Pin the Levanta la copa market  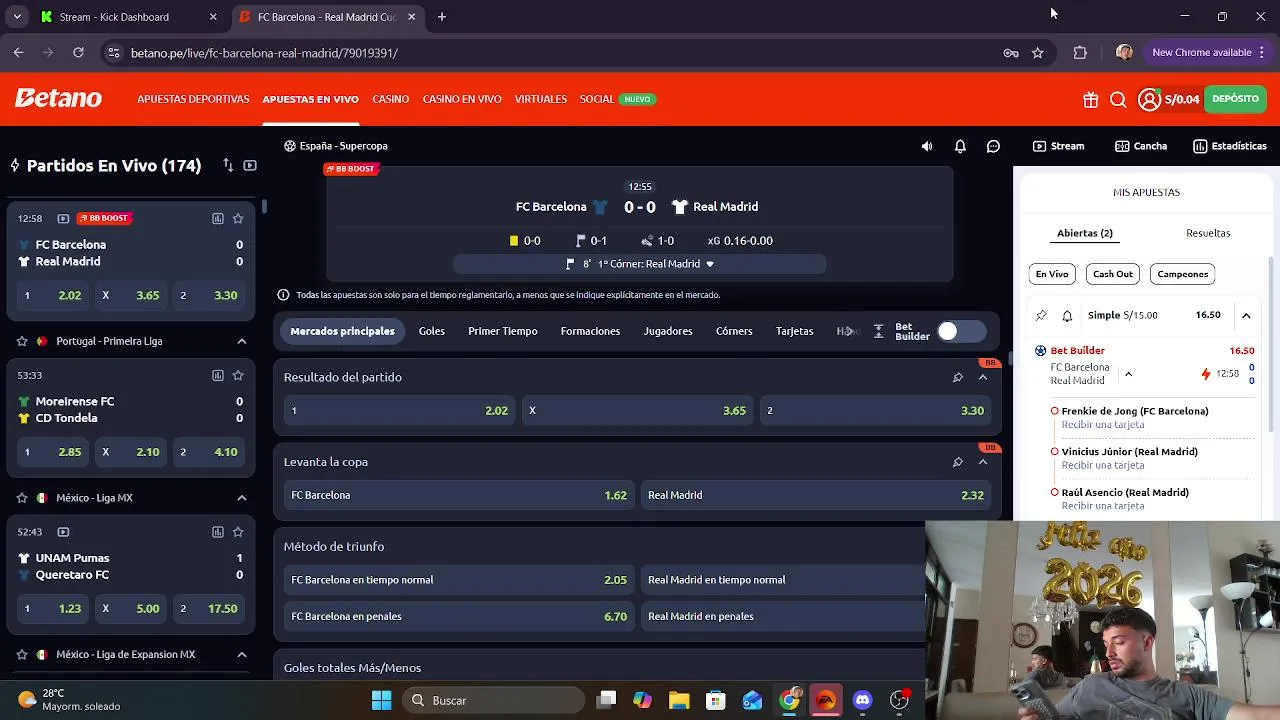957,462
